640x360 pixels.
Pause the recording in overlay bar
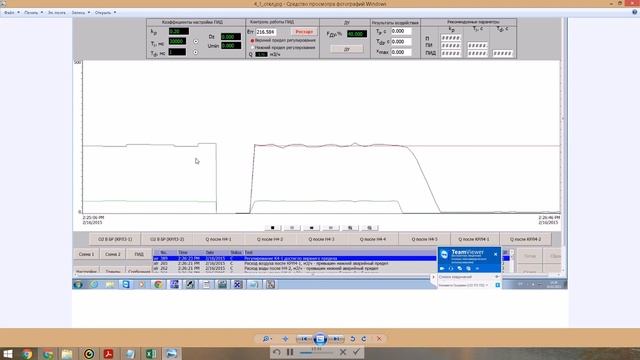point(290,352)
